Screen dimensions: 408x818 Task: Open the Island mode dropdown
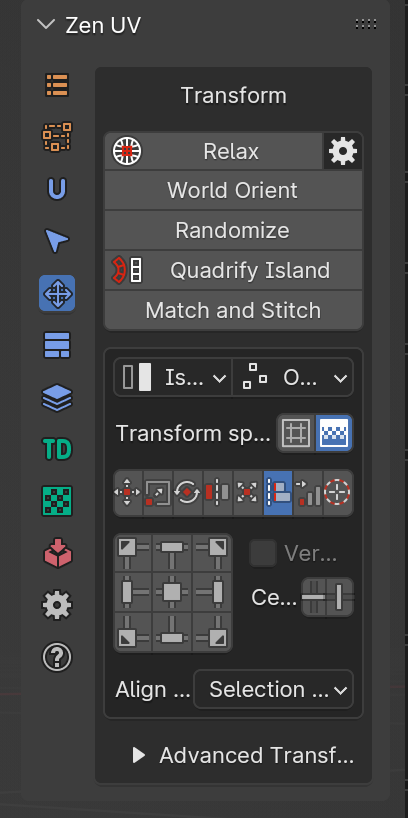[x=173, y=377]
